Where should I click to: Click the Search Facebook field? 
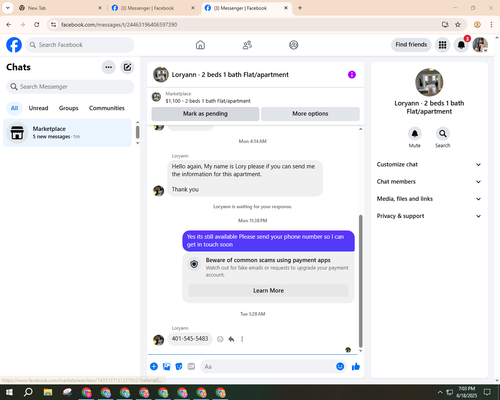80,45
